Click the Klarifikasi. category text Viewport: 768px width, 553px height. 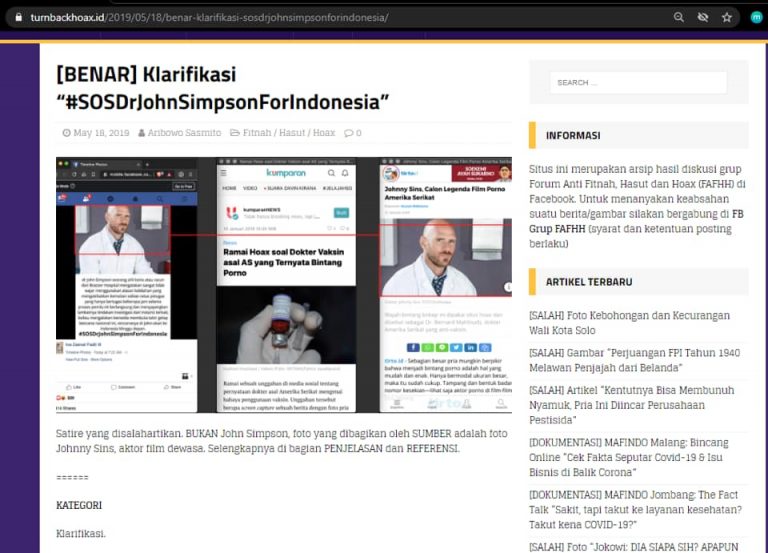pos(81,533)
